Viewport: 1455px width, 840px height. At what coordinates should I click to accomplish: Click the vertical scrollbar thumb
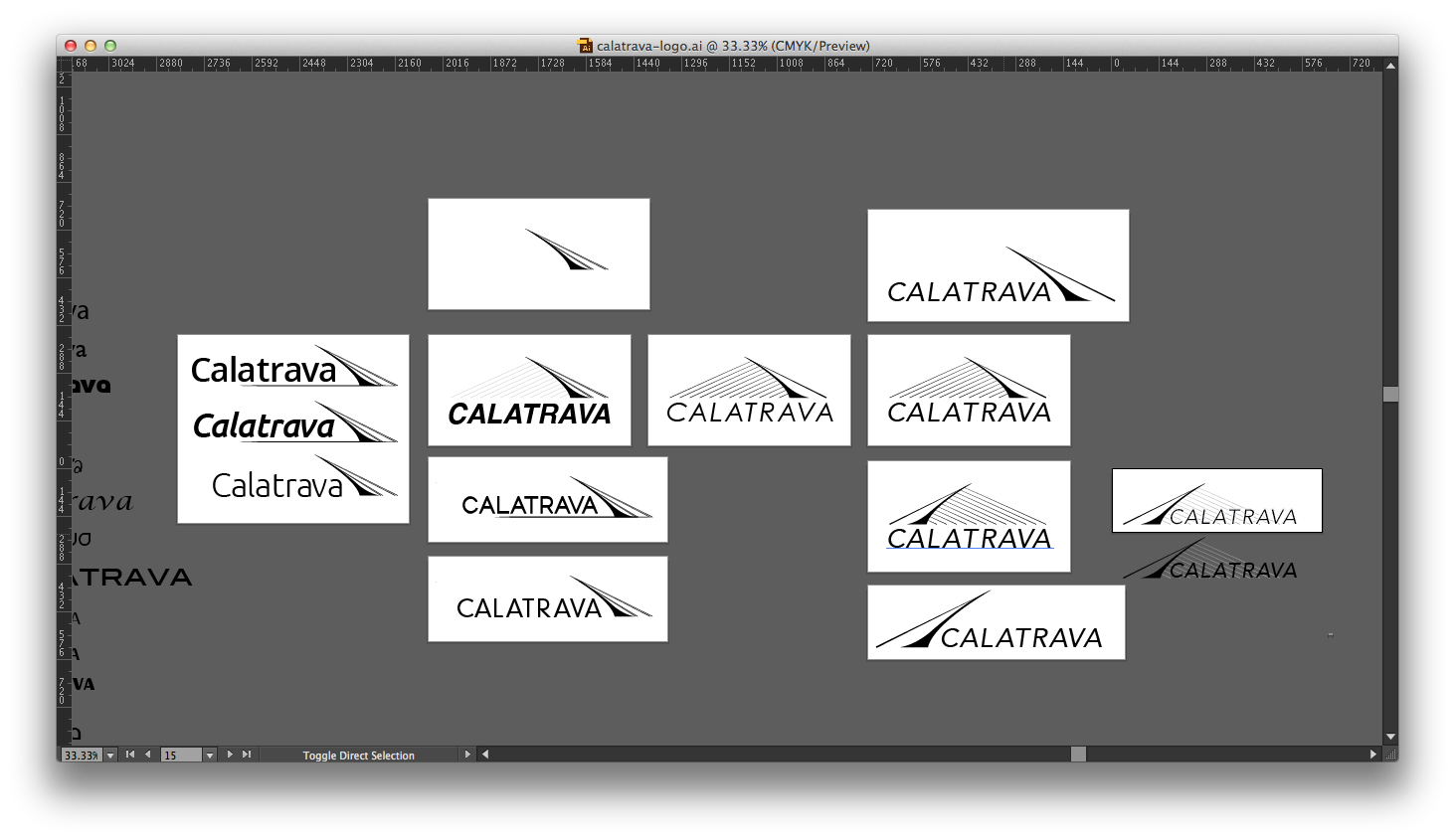1390,395
